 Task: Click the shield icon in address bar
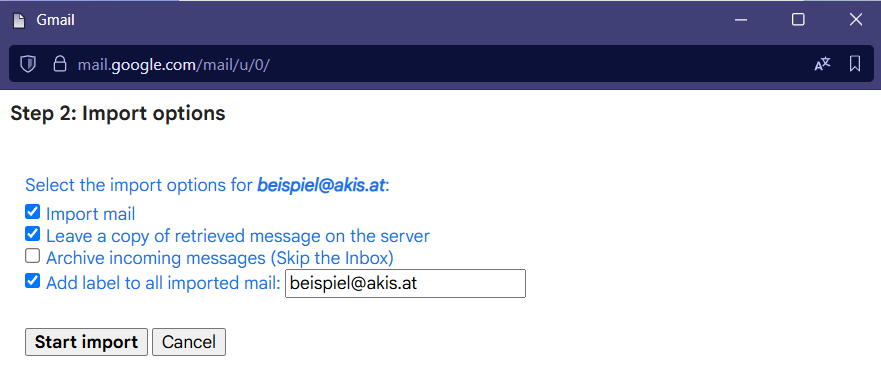(x=28, y=64)
